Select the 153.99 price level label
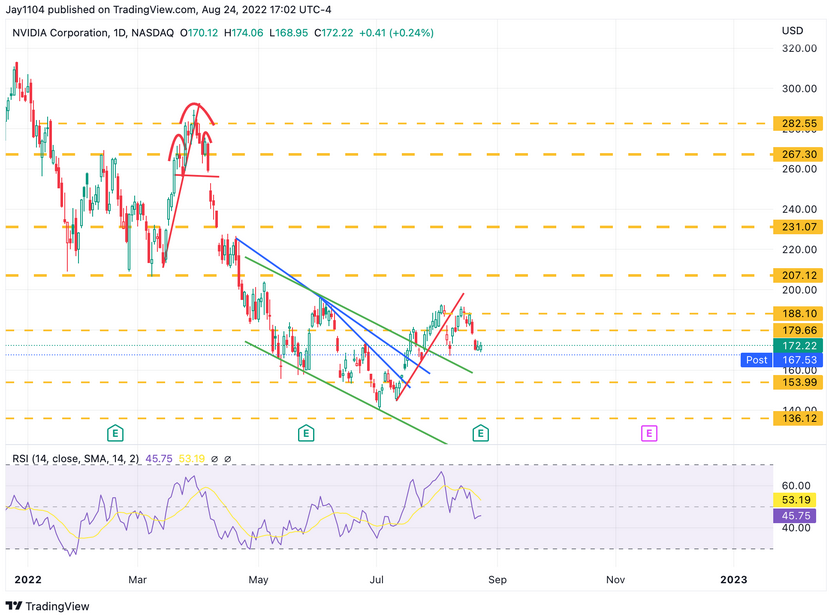 click(798, 382)
